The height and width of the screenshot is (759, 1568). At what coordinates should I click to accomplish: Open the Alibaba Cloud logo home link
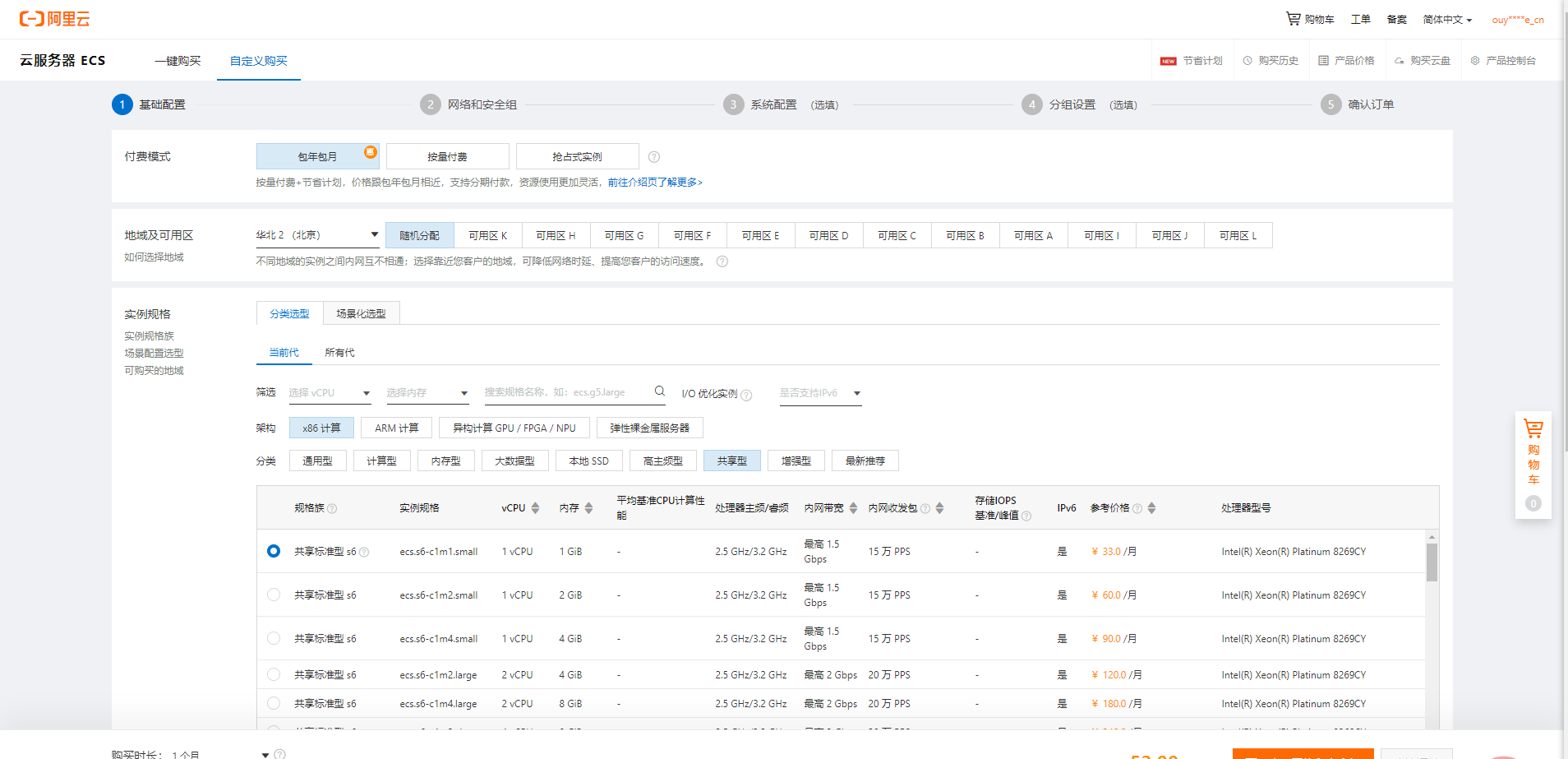(x=54, y=19)
